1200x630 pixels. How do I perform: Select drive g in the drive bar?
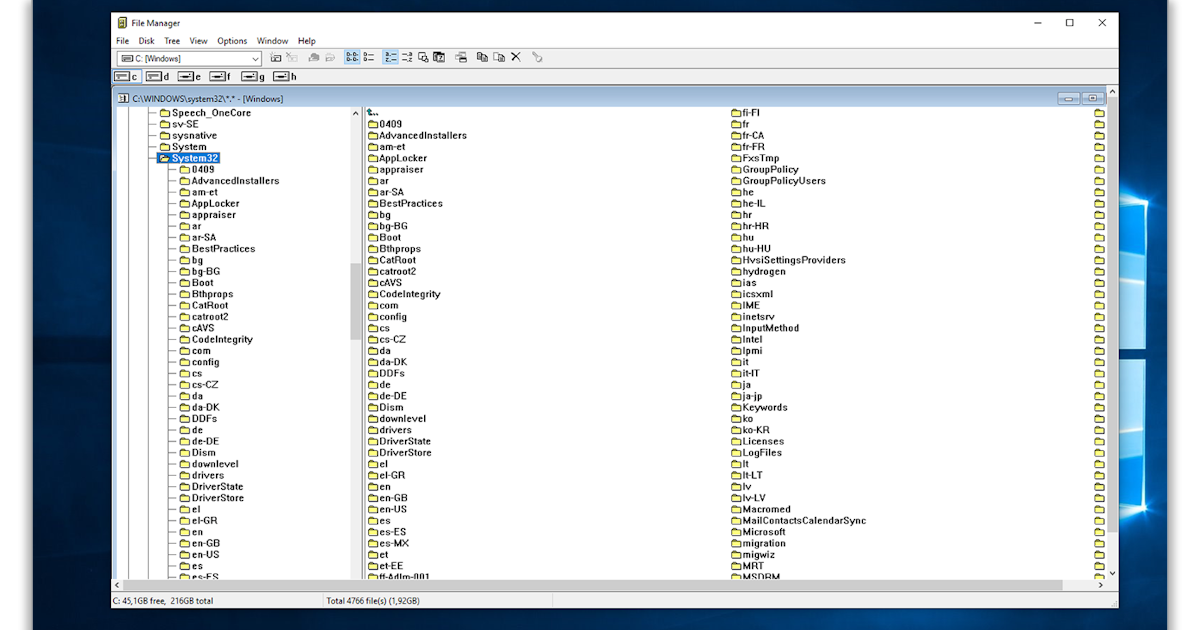pos(253,76)
